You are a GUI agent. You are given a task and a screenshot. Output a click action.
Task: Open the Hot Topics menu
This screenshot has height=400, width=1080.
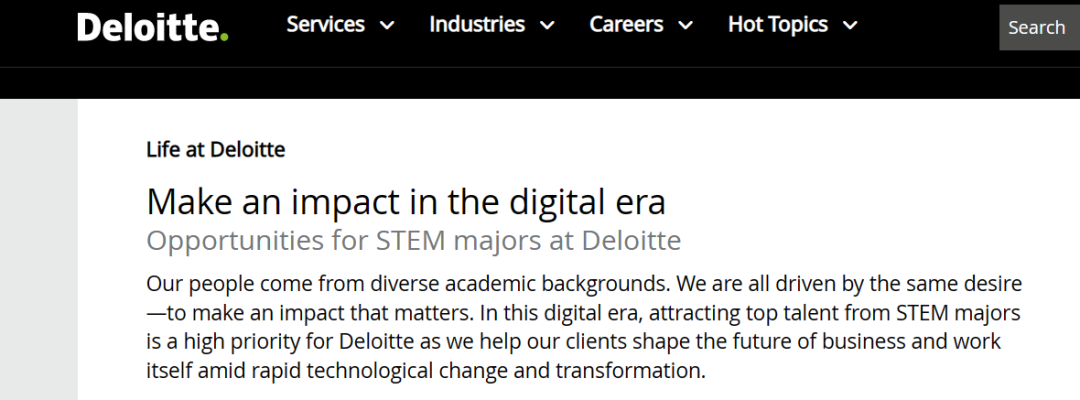[x=778, y=24]
